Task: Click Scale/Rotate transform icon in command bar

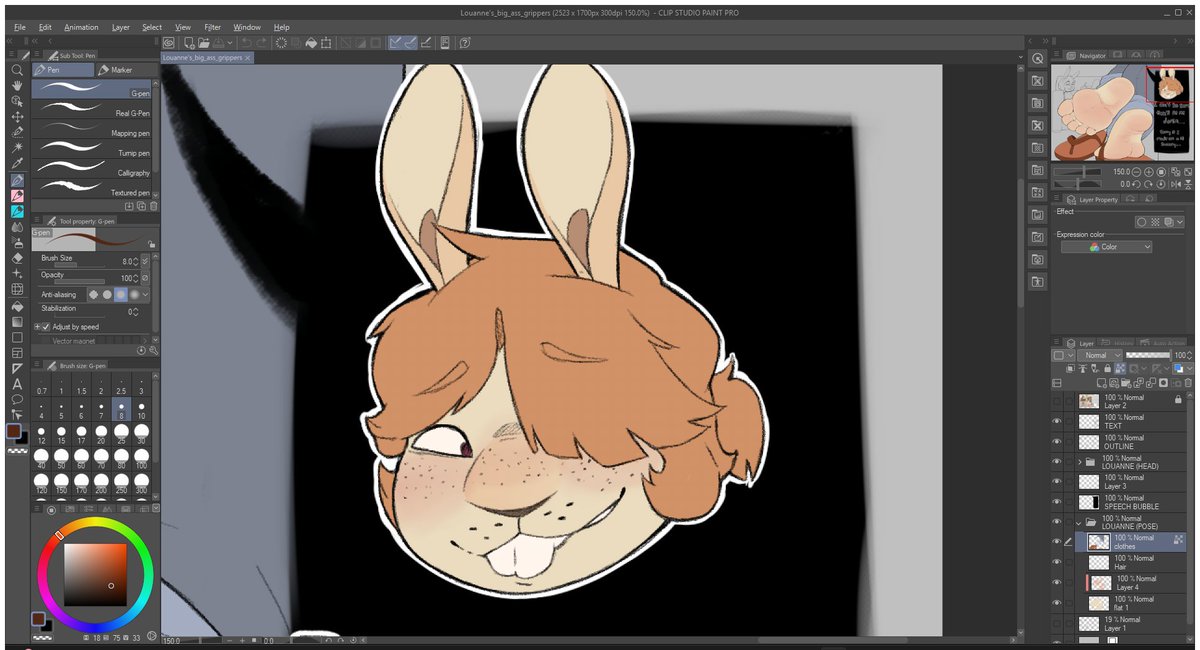Action: [327, 43]
